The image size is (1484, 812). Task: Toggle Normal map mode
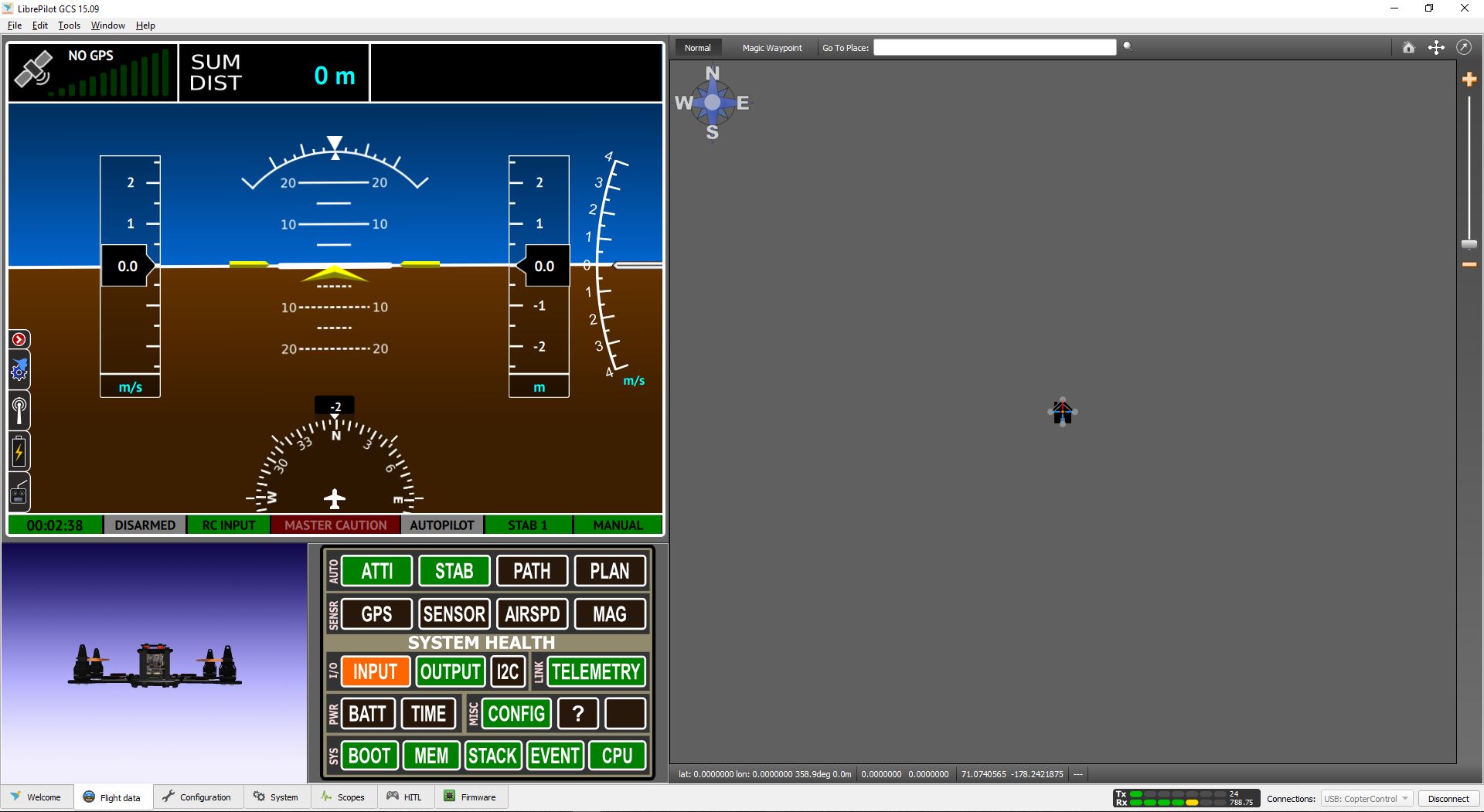pyautogui.click(x=697, y=48)
